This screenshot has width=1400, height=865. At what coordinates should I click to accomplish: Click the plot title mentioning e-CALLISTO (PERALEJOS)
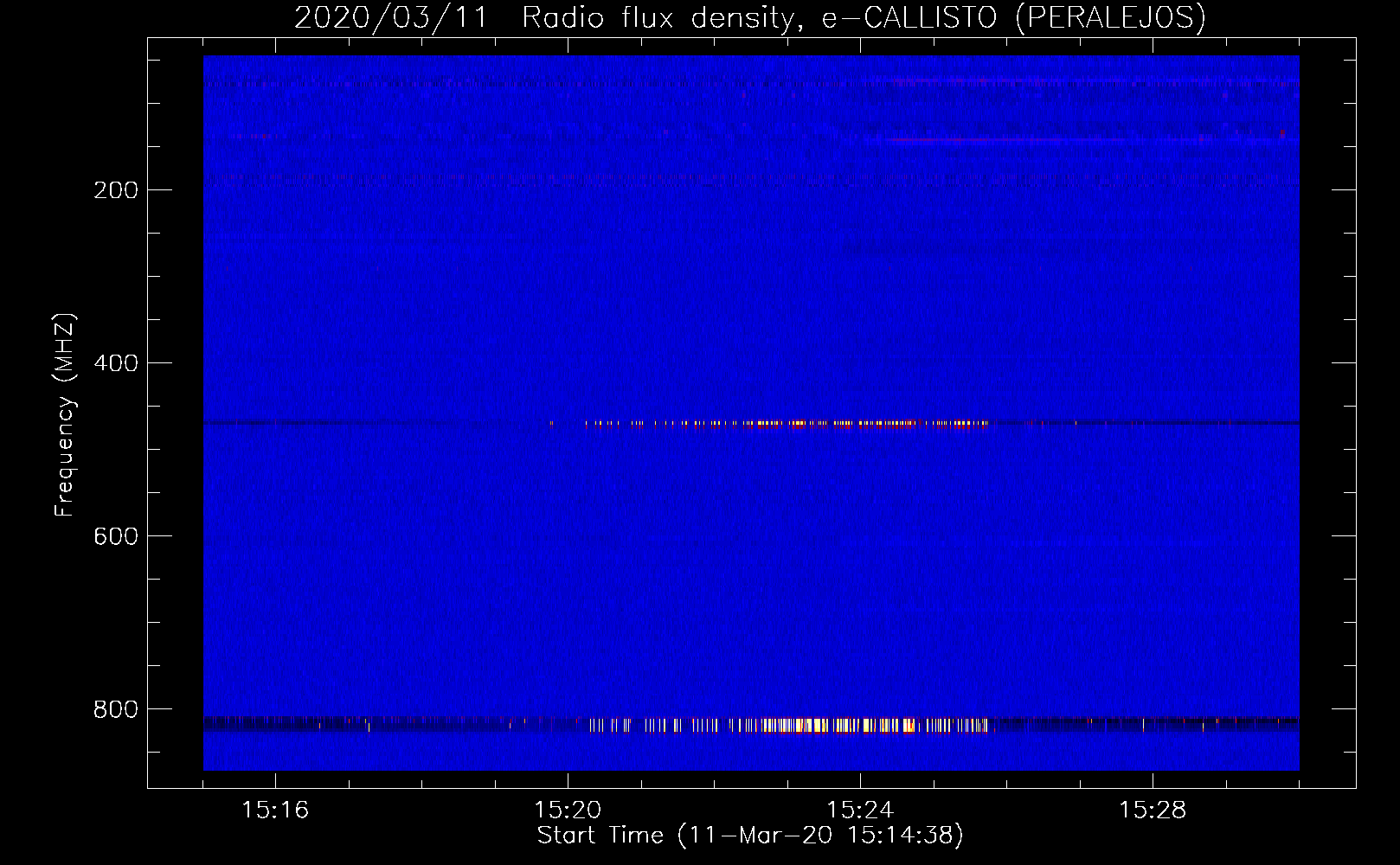tap(749, 18)
